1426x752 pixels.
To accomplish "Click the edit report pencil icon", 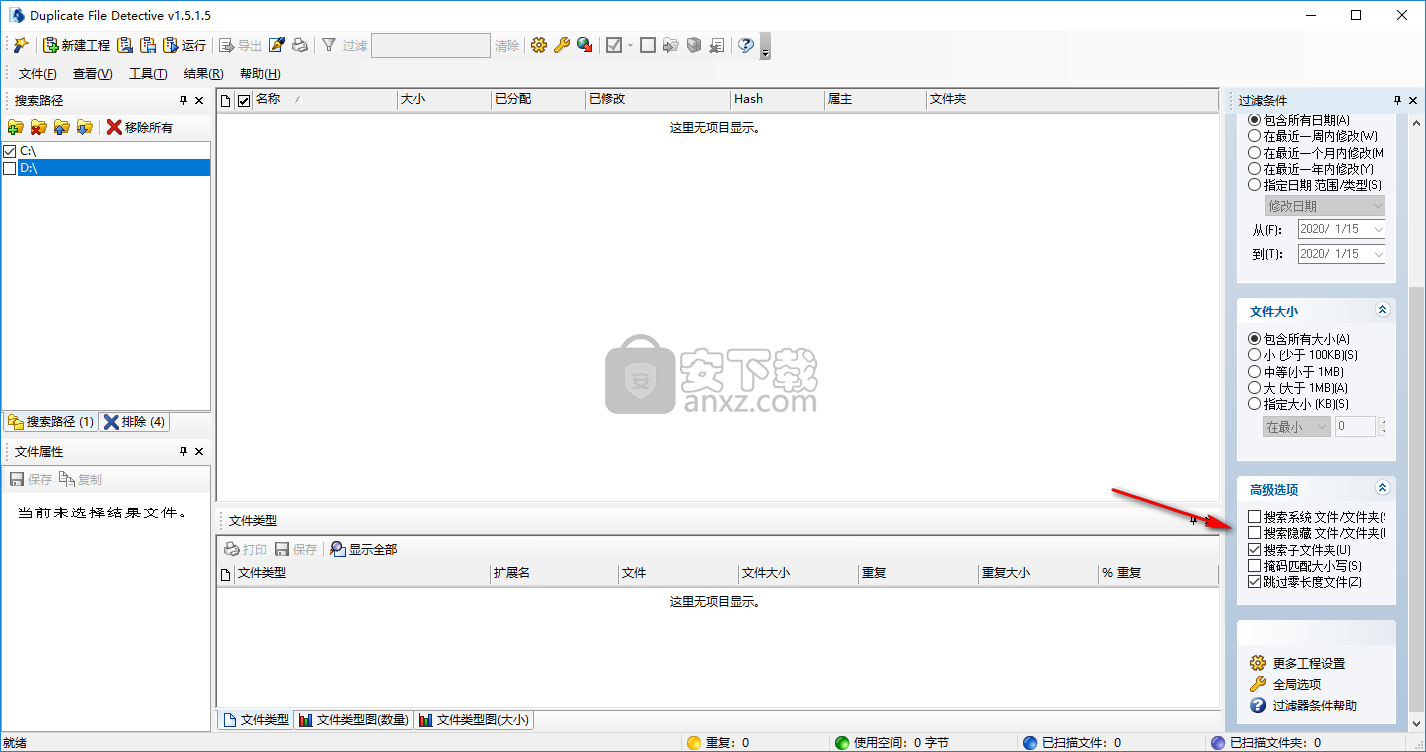I will pos(277,45).
